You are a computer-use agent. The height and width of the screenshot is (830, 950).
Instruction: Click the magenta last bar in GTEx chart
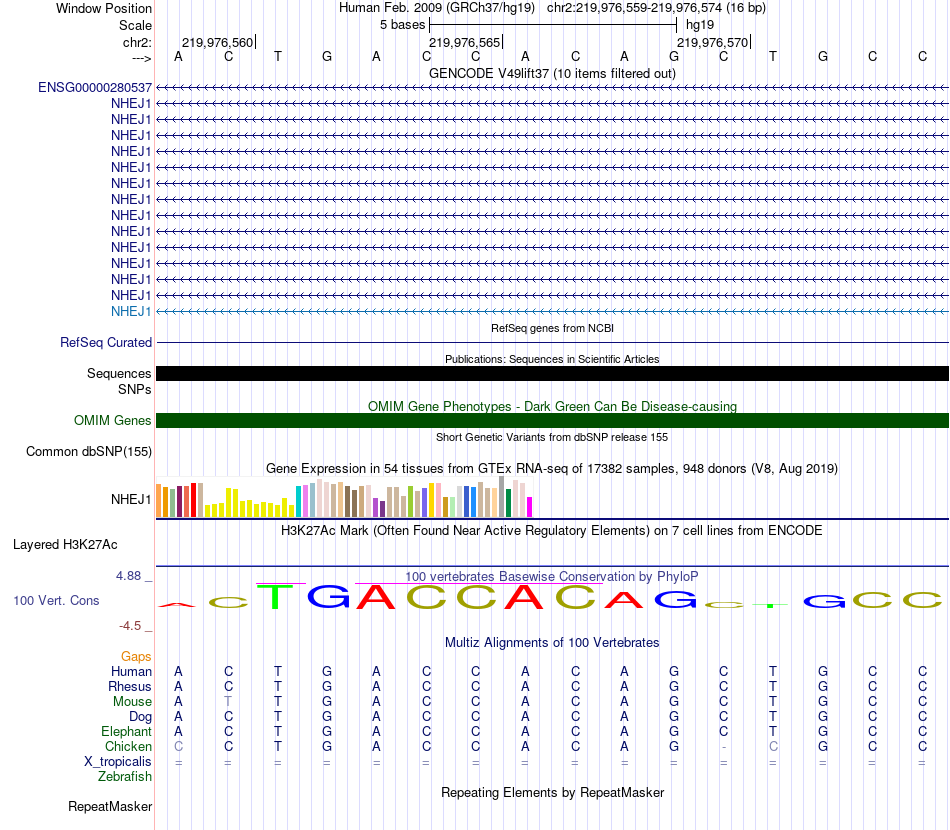pos(530,507)
